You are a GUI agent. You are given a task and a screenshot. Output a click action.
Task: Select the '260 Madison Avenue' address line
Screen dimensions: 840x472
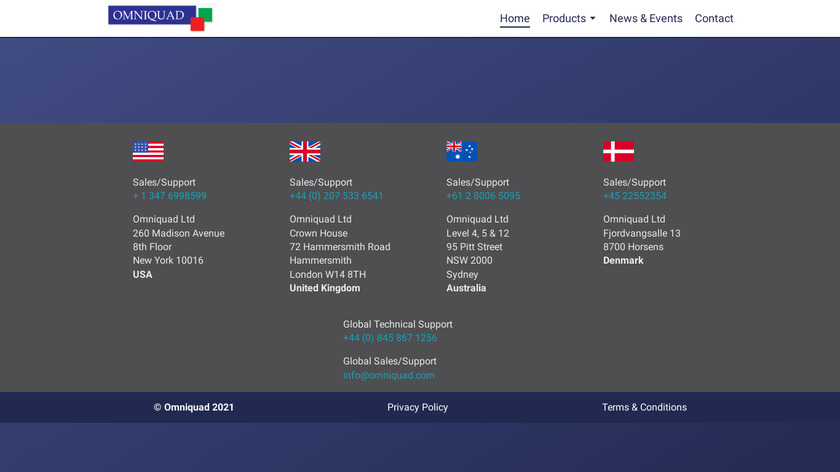coord(179,234)
